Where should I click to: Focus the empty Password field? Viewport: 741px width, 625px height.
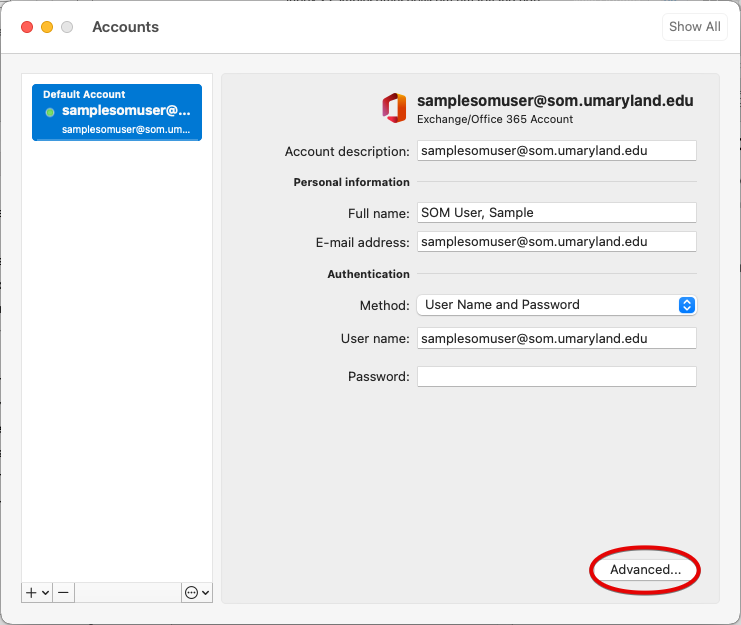click(x=556, y=377)
